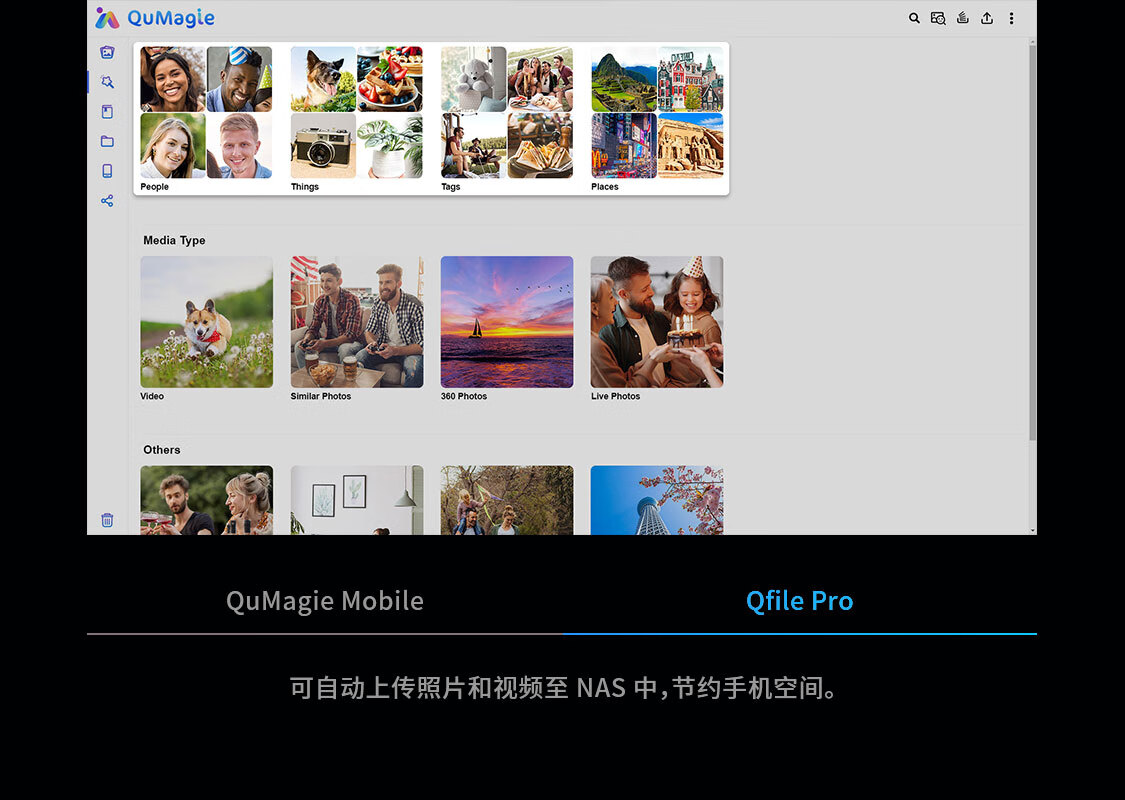The width and height of the screenshot is (1125, 800).
Task: Open the Times Square Places thumbnail
Action: pyautogui.click(x=623, y=145)
